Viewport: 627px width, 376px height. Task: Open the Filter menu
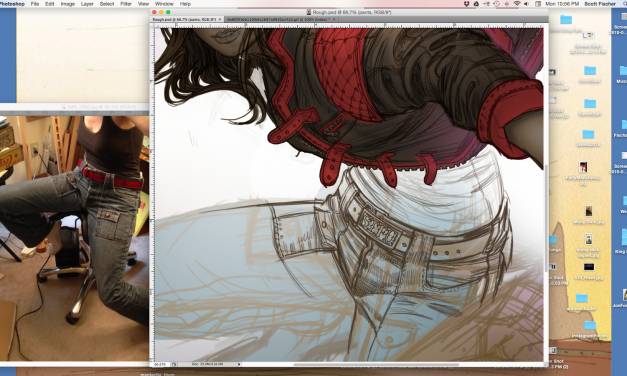[x=126, y=4]
